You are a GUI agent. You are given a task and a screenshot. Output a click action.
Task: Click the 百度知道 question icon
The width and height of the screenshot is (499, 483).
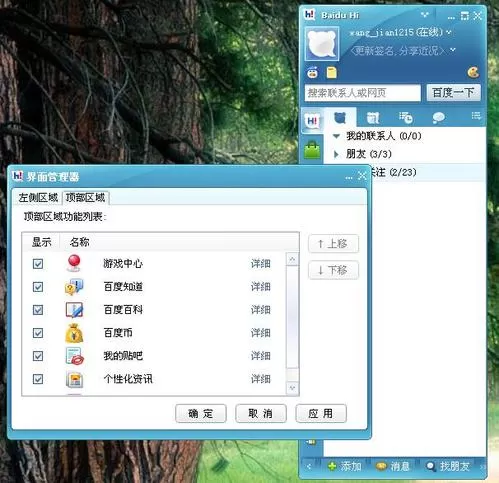point(74,287)
